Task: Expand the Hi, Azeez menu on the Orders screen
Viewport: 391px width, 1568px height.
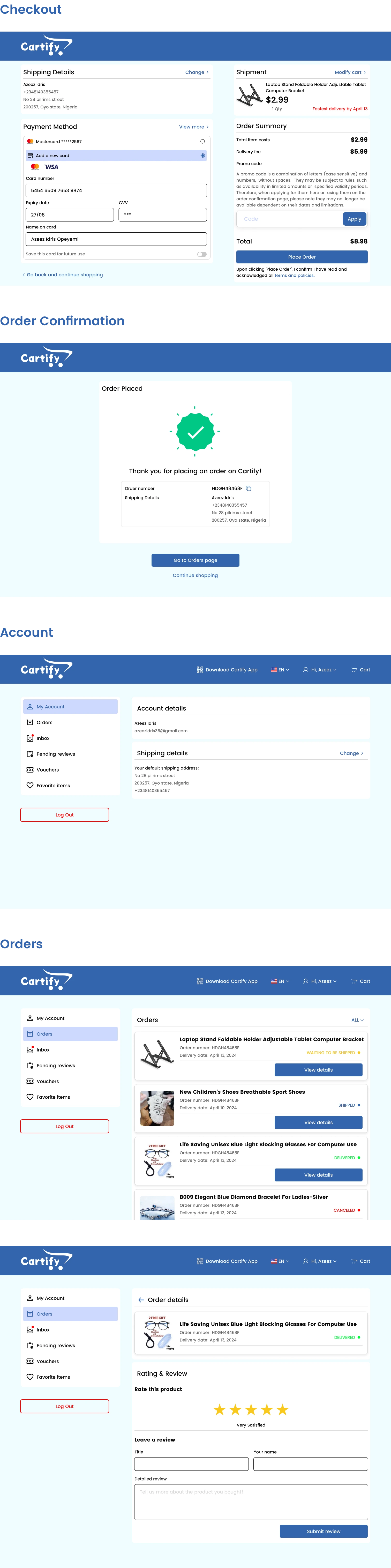Action: 320,981
